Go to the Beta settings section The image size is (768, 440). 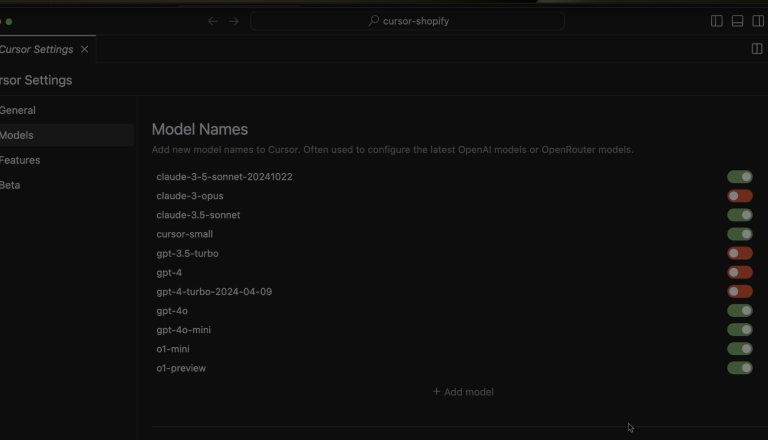click(10, 185)
